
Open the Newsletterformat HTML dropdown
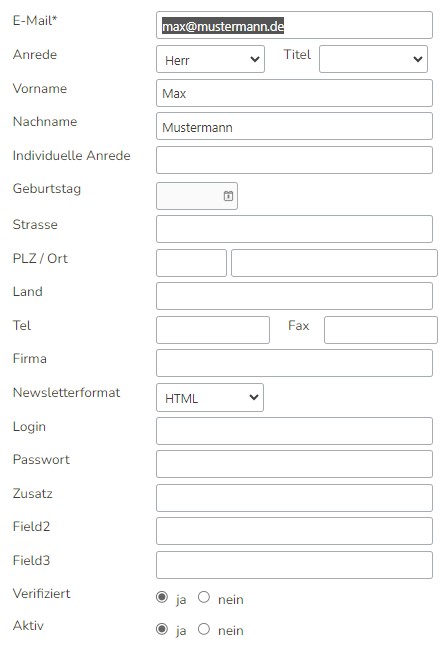pyautogui.click(x=210, y=398)
